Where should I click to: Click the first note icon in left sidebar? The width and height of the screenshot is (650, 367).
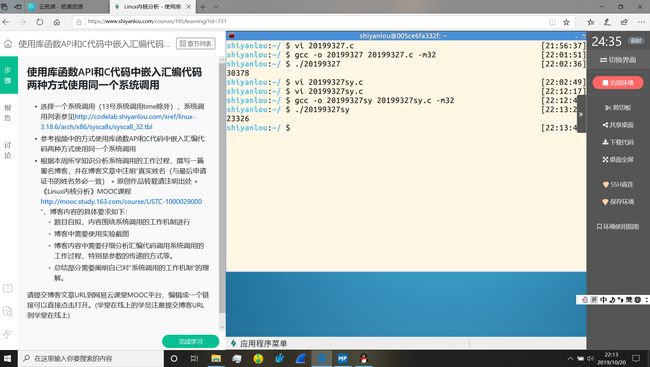[8, 288]
